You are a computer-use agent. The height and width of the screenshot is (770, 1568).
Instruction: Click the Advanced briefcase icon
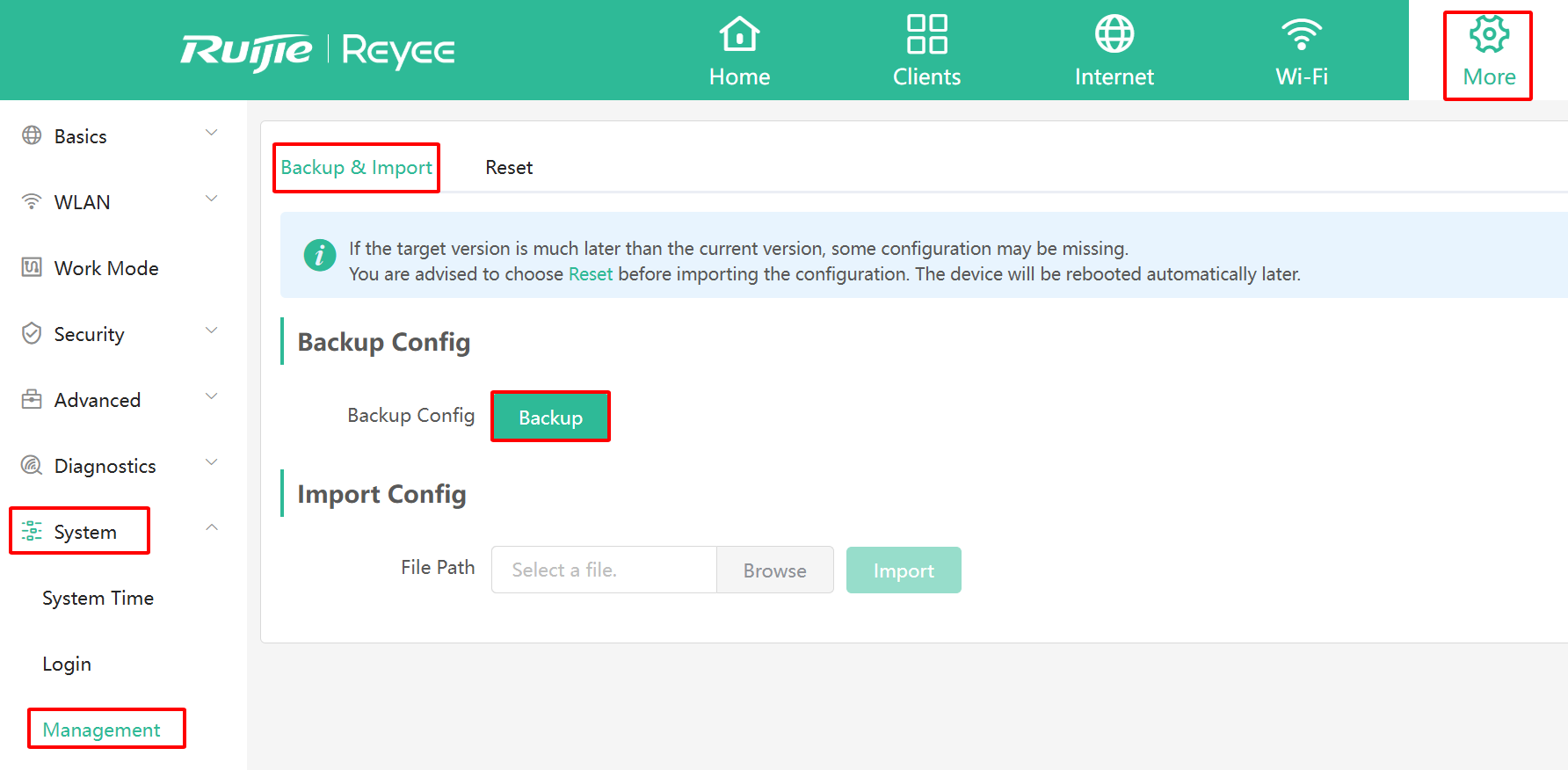pos(32,399)
